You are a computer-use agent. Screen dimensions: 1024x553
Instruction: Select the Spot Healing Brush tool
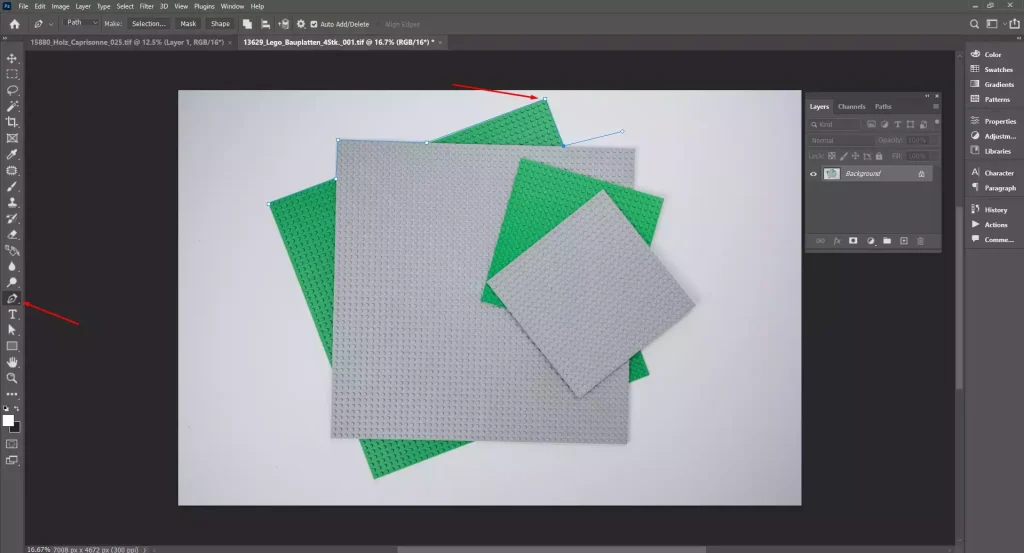pyautogui.click(x=12, y=170)
